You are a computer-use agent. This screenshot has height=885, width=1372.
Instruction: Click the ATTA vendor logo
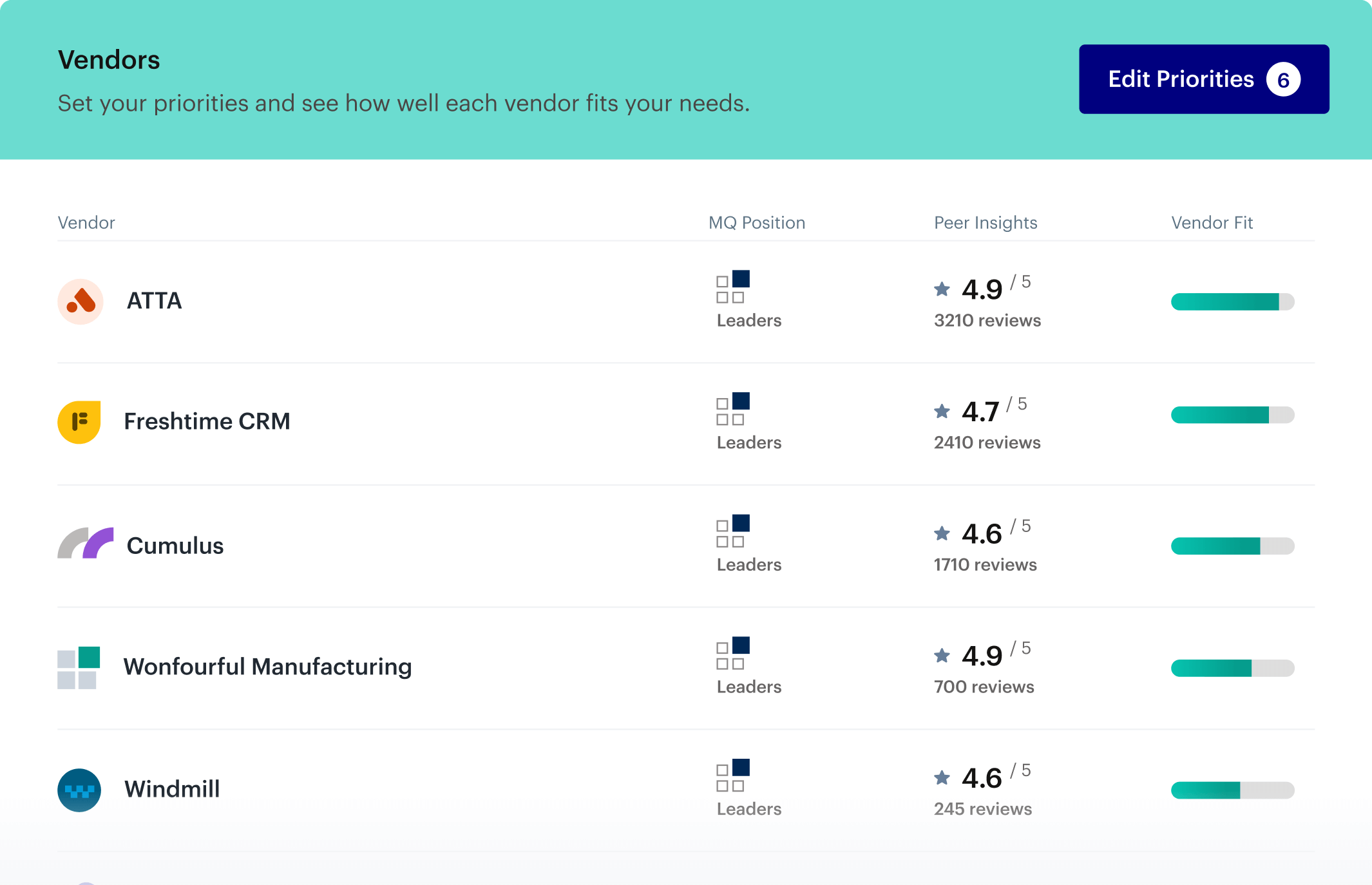tap(80, 301)
